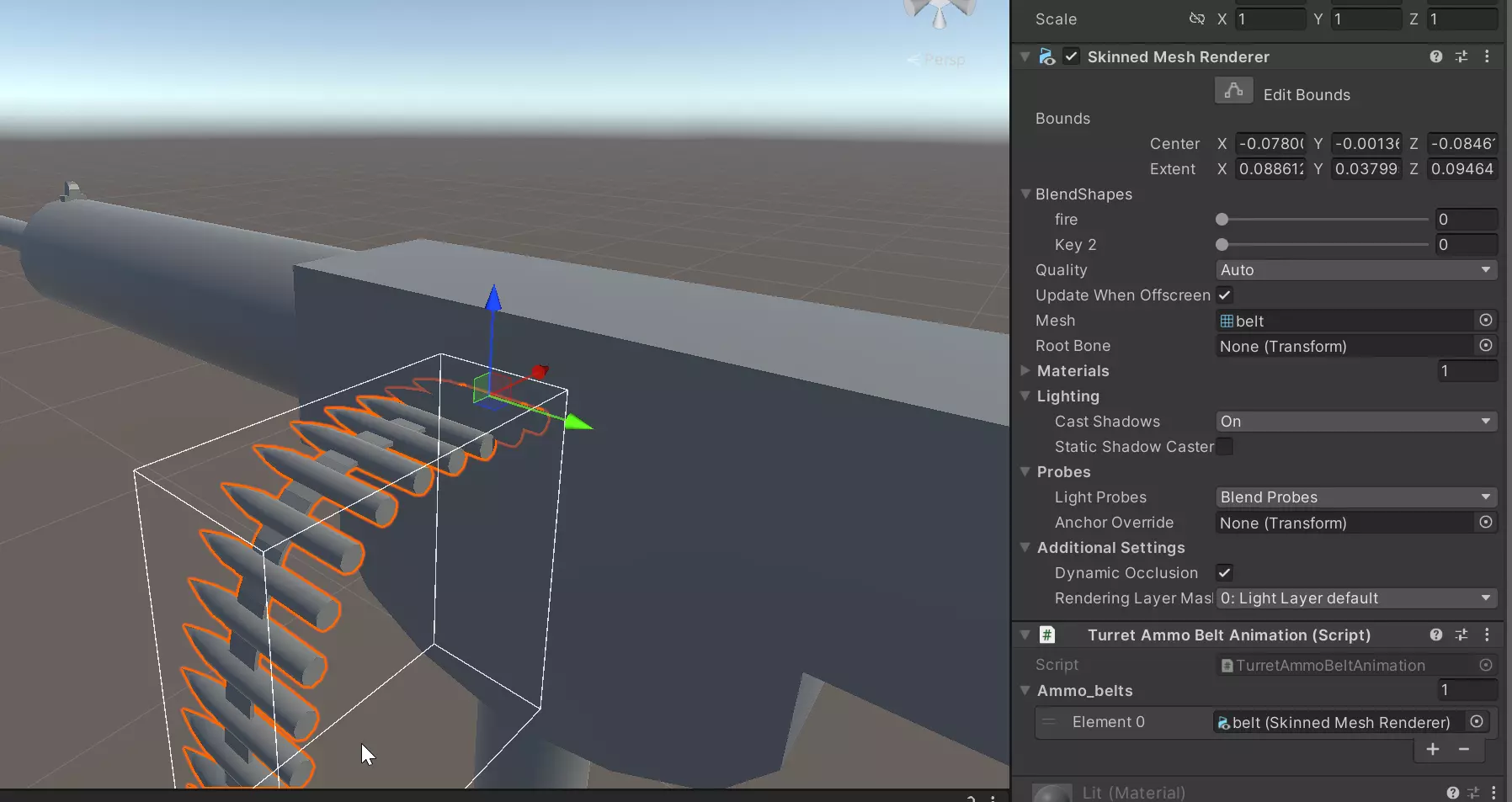Expand the Materials section
Viewport: 1512px width, 802px height.
tap(1025, 370)
